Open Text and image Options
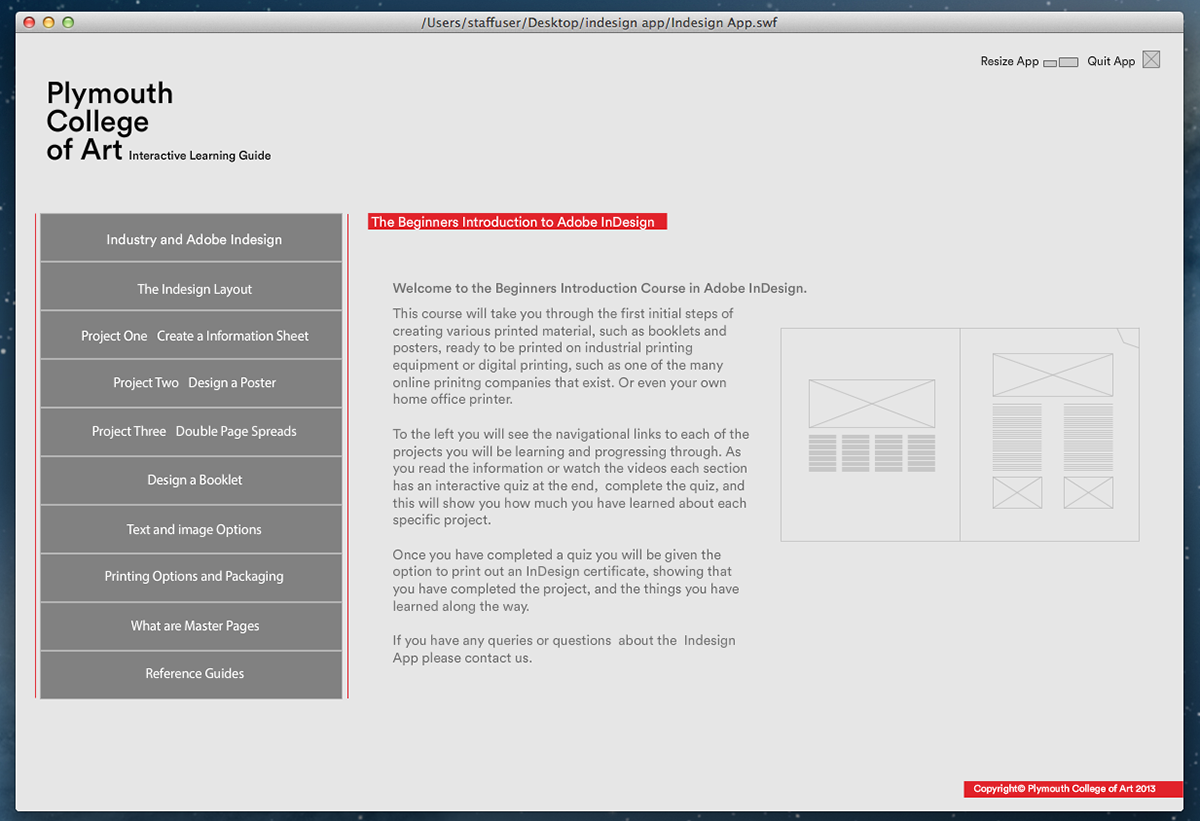Image resolution: width=1200 pixels, height=821 pixels. pos(192,529)
